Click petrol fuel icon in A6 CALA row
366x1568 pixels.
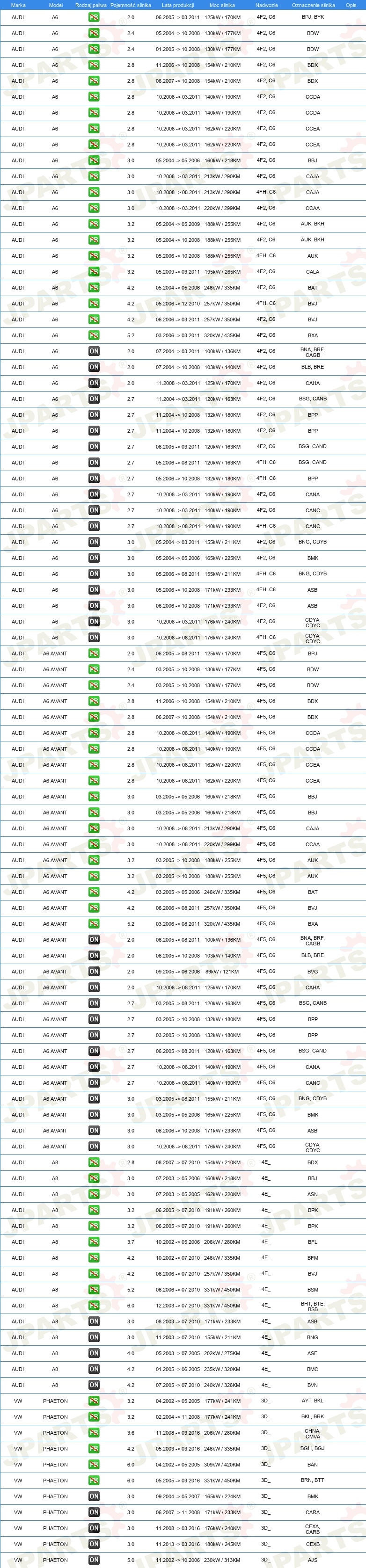click(94, 271)
